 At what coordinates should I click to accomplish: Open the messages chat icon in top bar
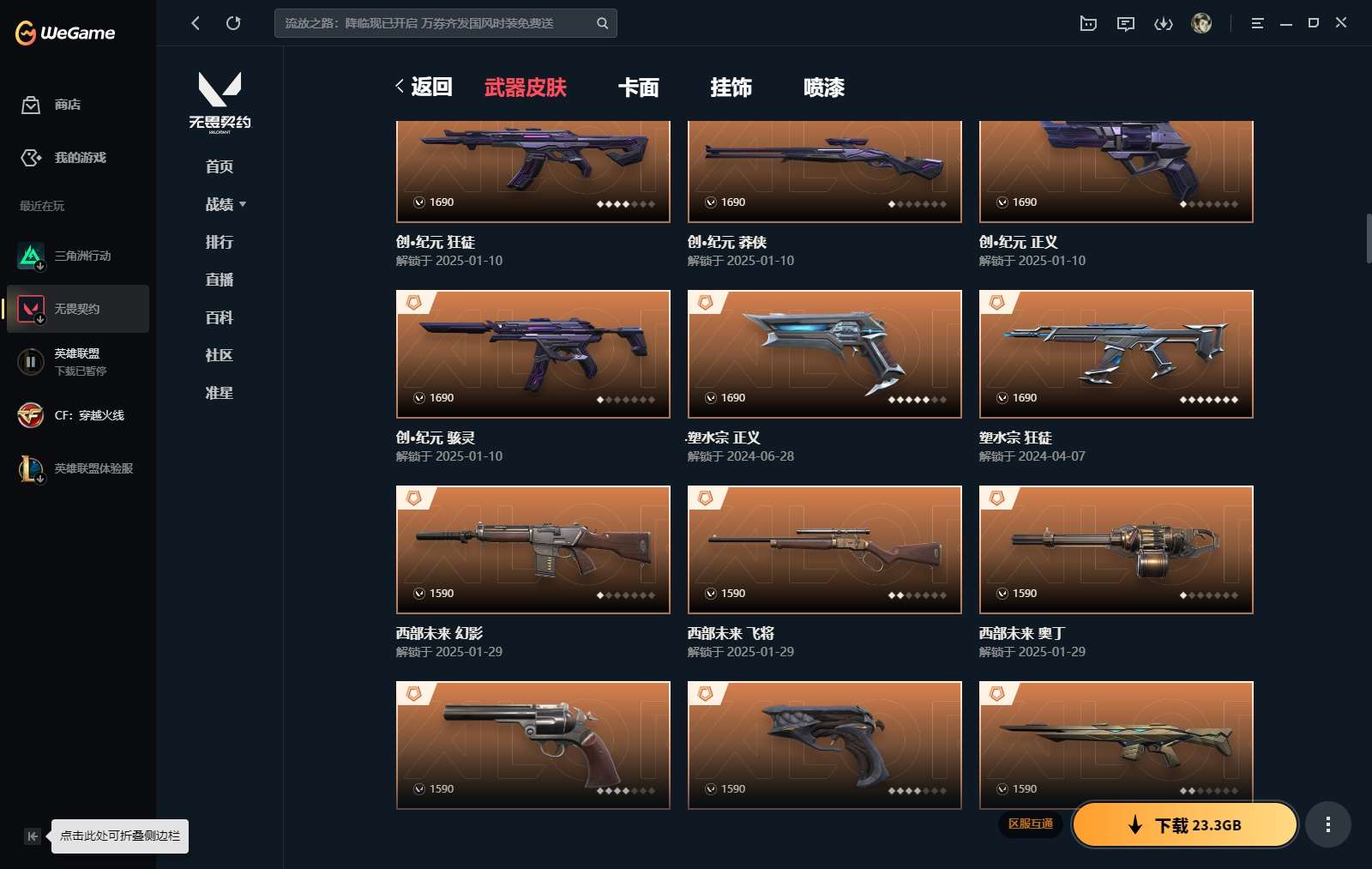(x=1126, y=24)
